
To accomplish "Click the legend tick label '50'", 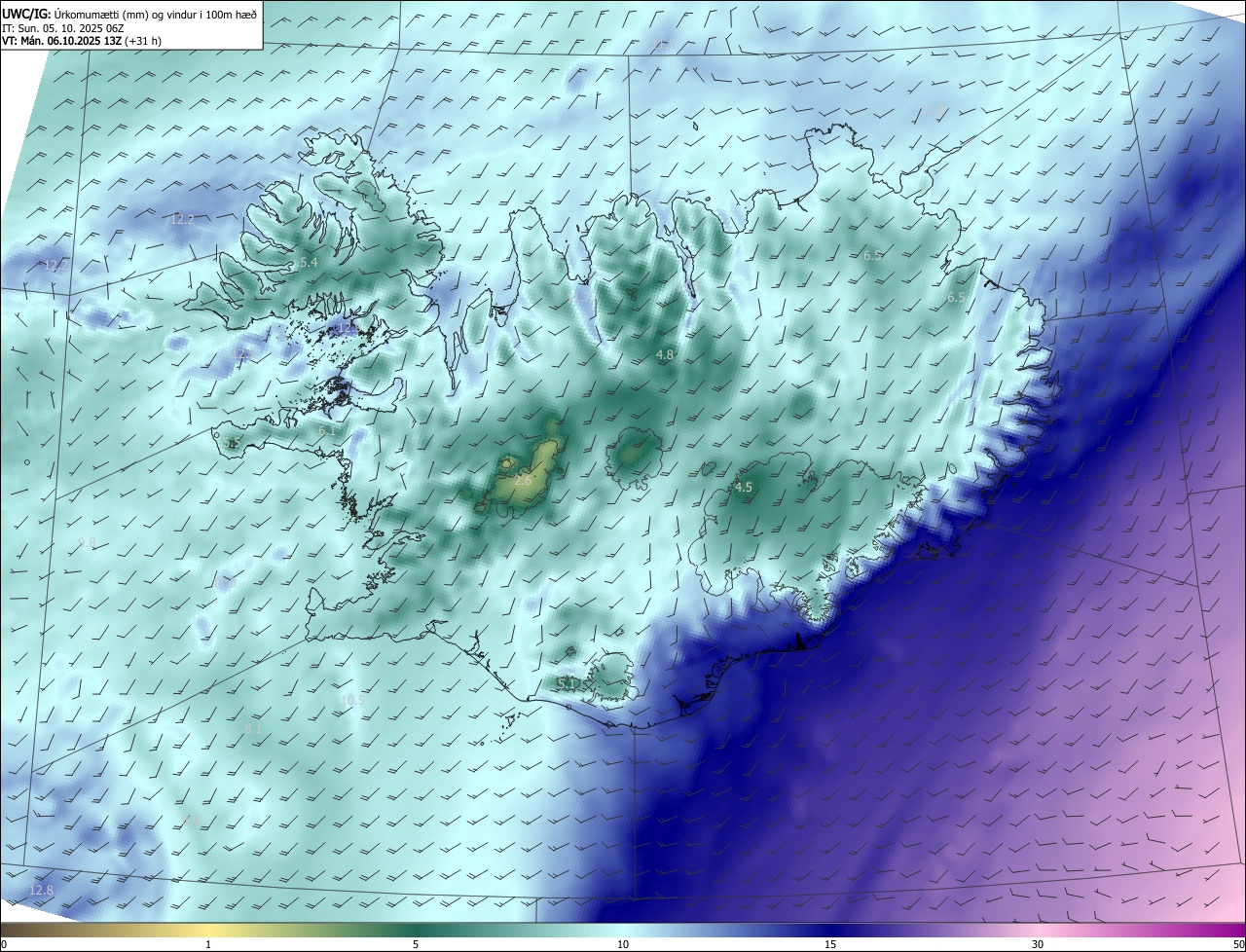I will click(1238, 944).
